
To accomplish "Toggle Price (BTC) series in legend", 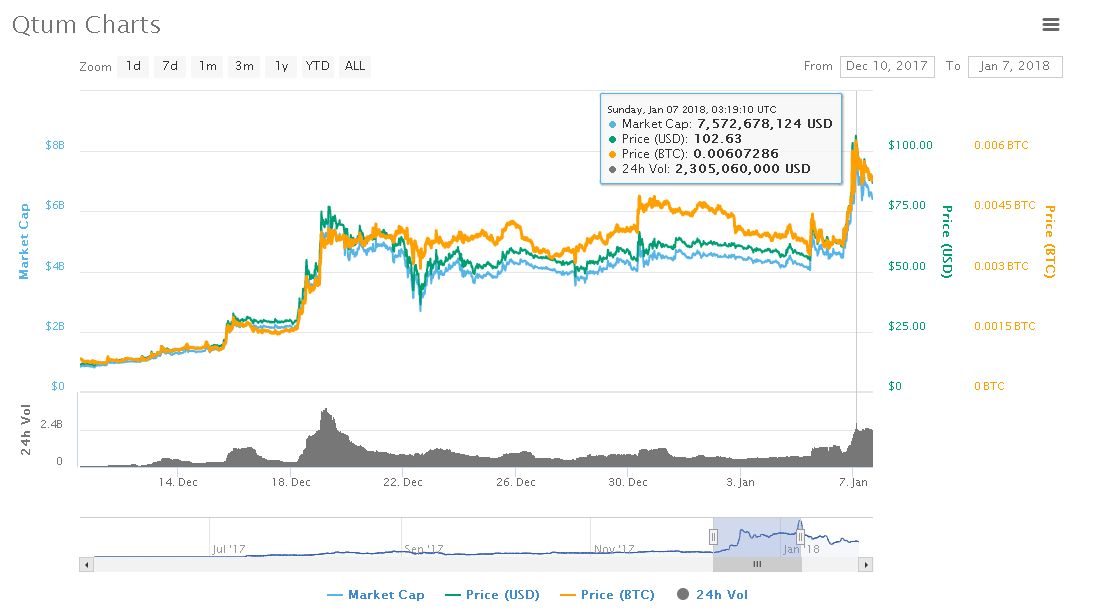I will [607, 595].
